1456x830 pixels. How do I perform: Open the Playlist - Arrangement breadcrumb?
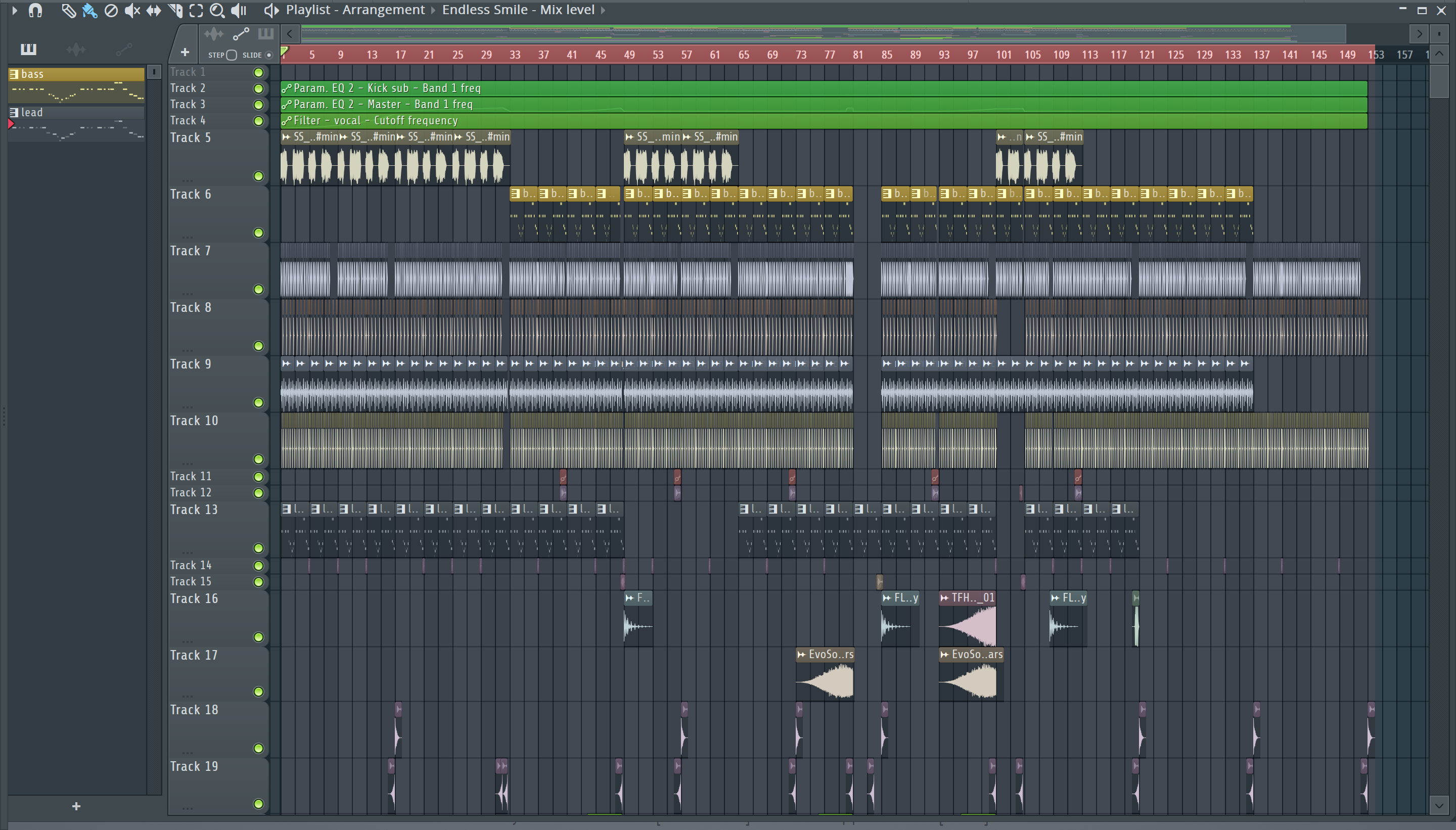tap(355, 10)
